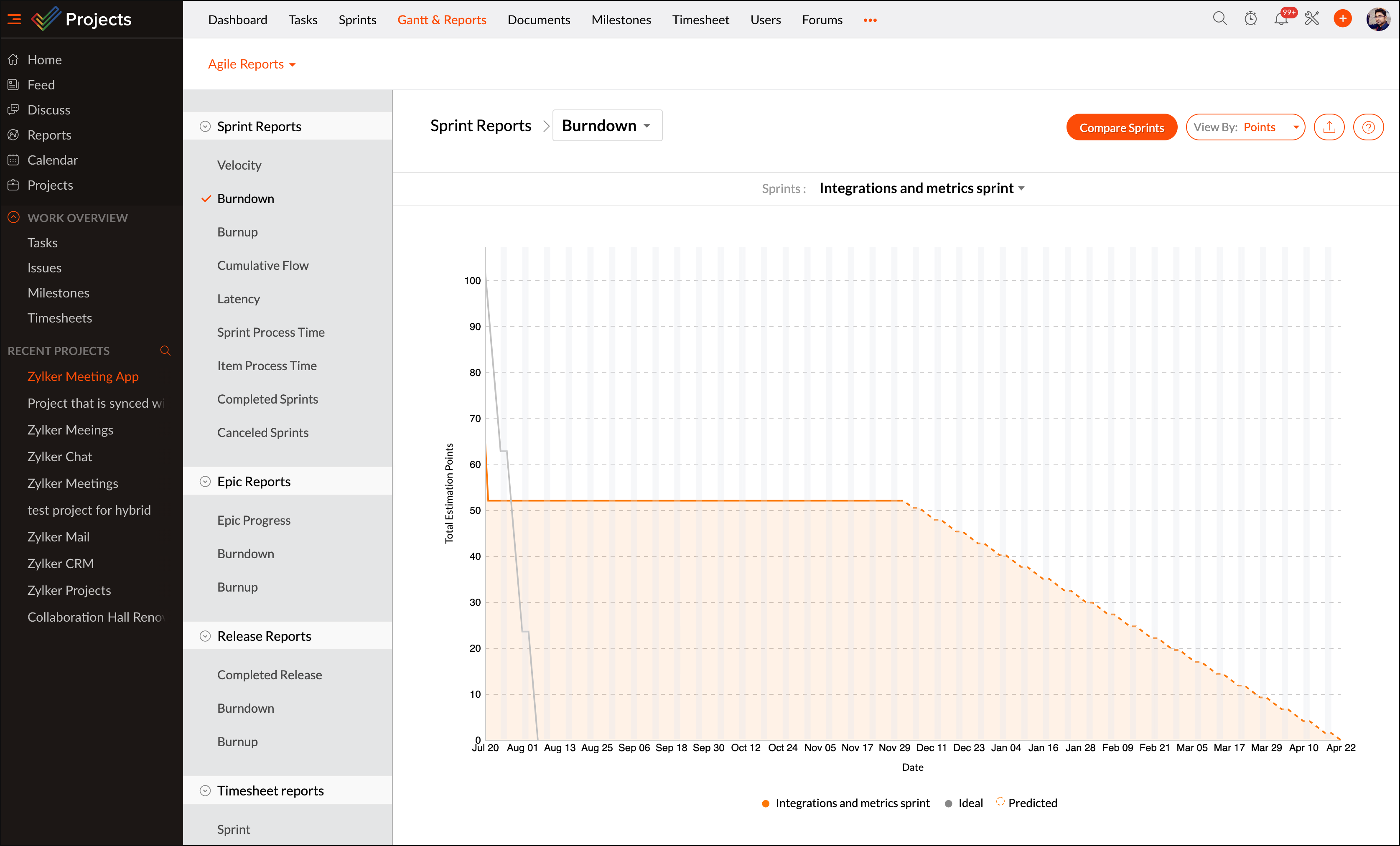Viewport: 1400px width, 846px height.
Task: Open the help question mark icon
Action: pyautogui.click(x=1368, y=127)
